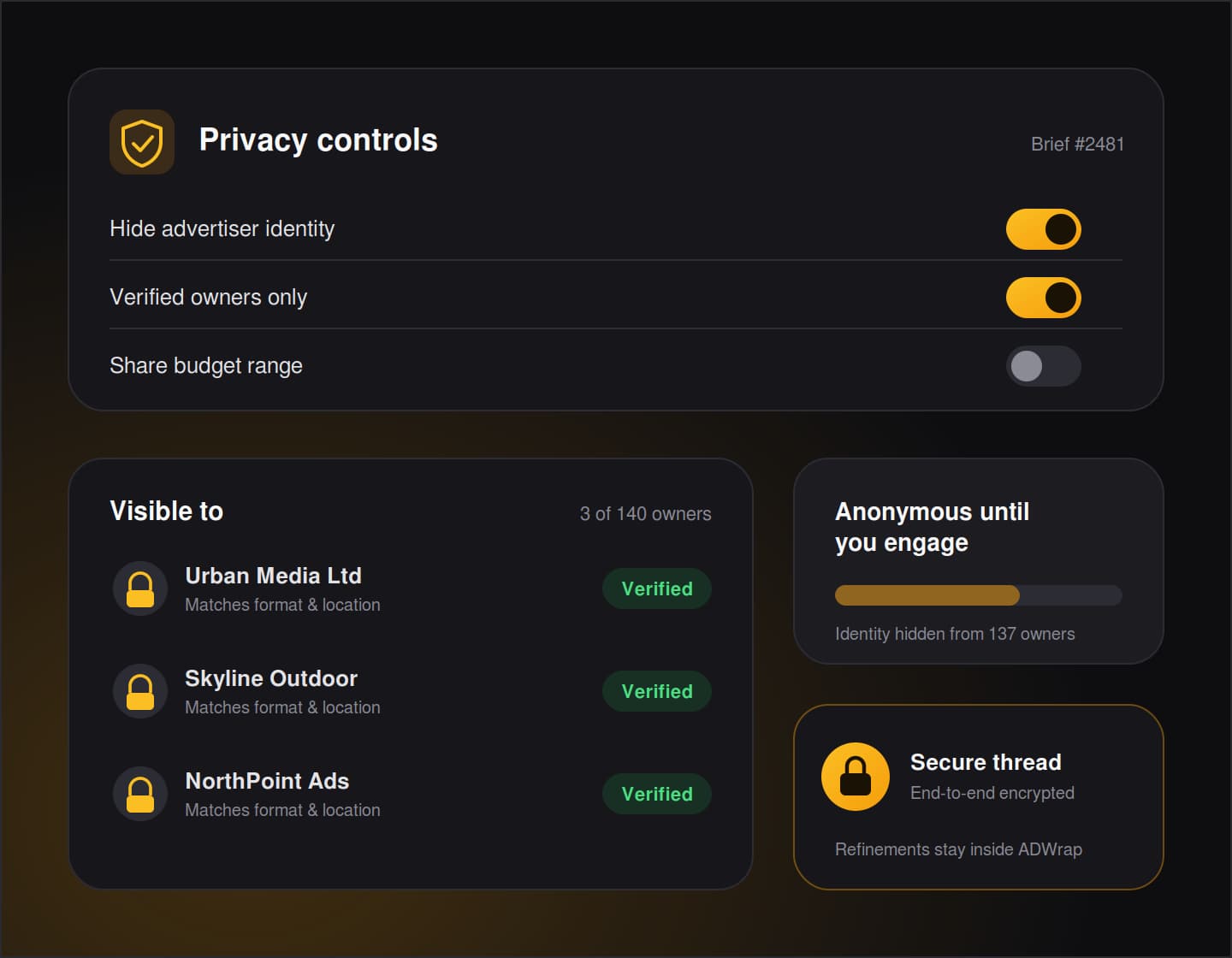The image size is (1232, 958).
Task: Click the Secure thread title
Action: coord(986,762)
